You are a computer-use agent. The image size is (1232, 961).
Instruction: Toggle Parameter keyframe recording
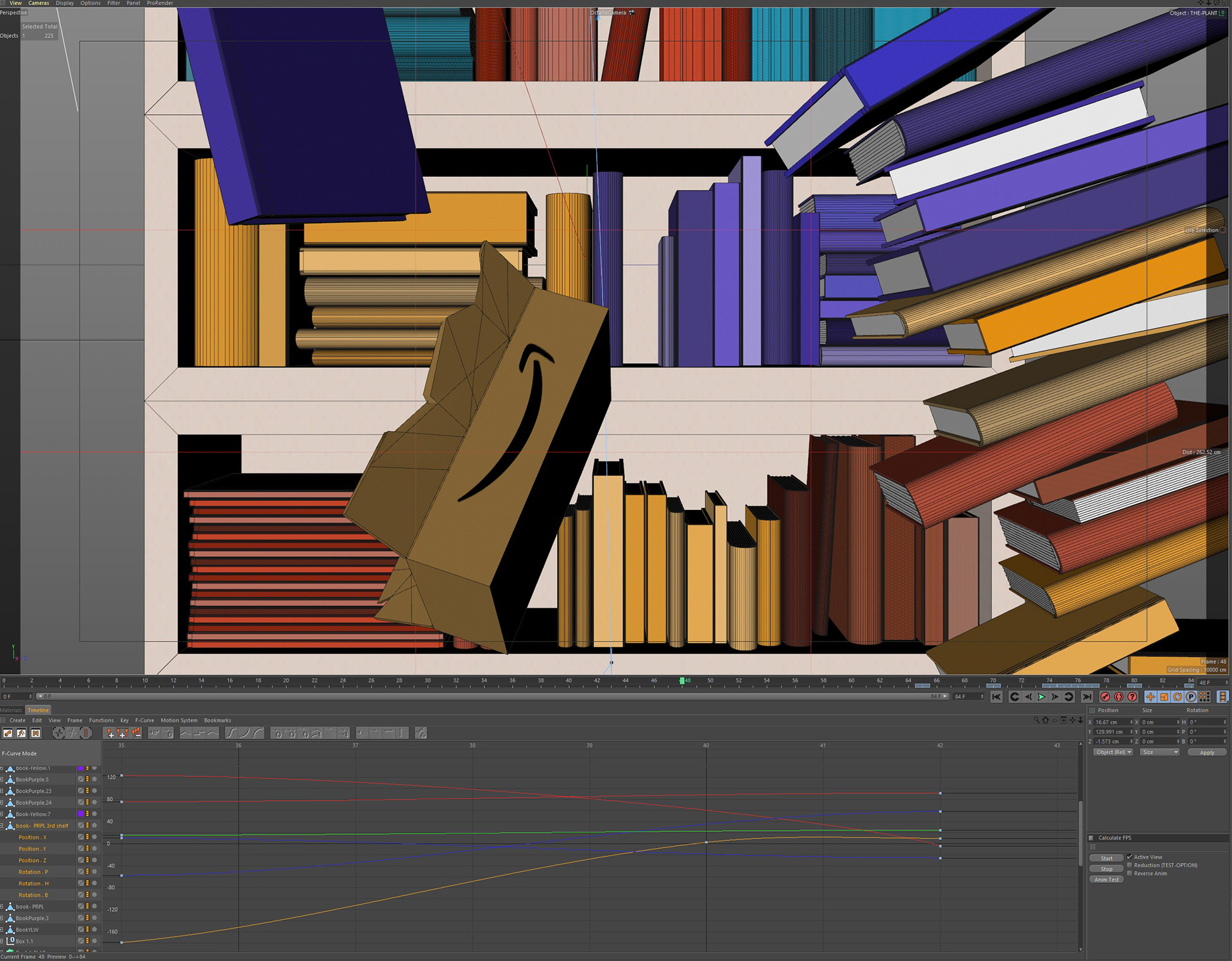click(x=1191, y=697)
